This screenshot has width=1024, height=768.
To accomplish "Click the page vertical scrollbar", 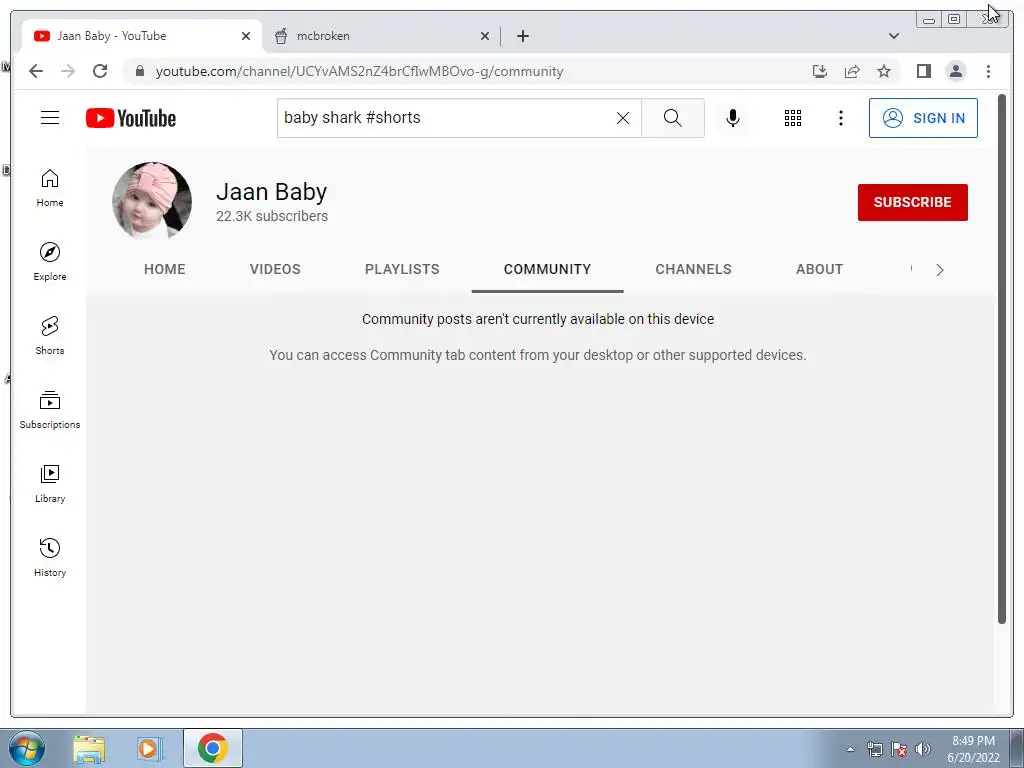I will pyautogui.click(x=1002, y=359).
